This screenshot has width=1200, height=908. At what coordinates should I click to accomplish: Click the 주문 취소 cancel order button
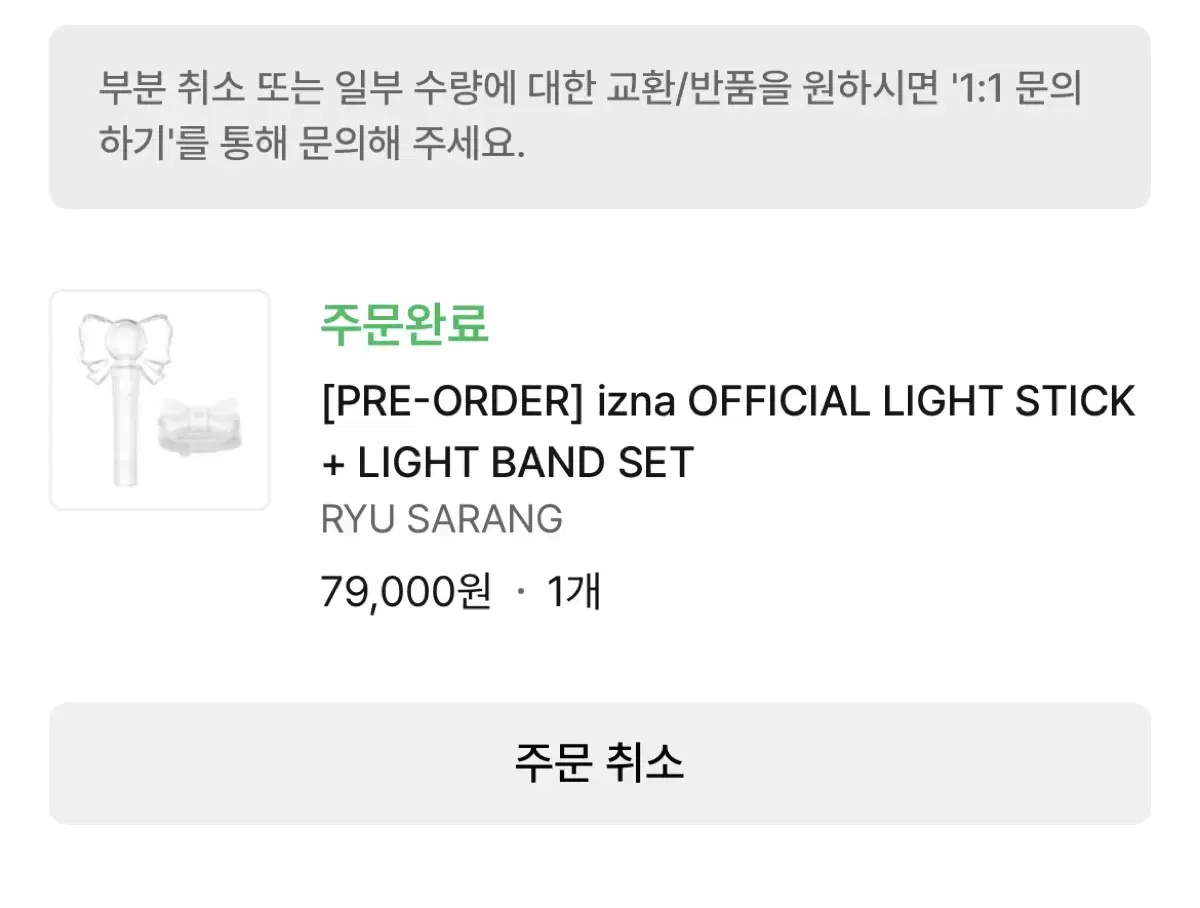tap(600, 762)
